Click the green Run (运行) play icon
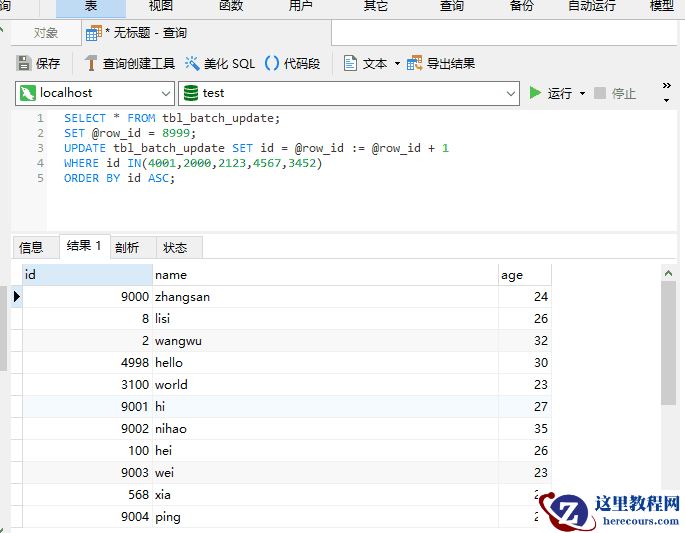Viewport: 685px width, 533px height. coord(536,93)
